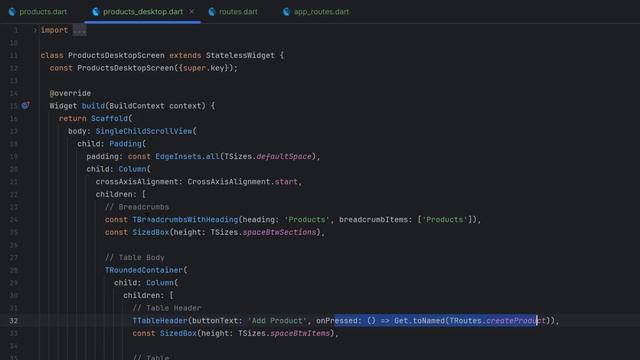Click TTableHeader on line 32
The height and width of the screenshot is (360, 640).
pos(160,321)
